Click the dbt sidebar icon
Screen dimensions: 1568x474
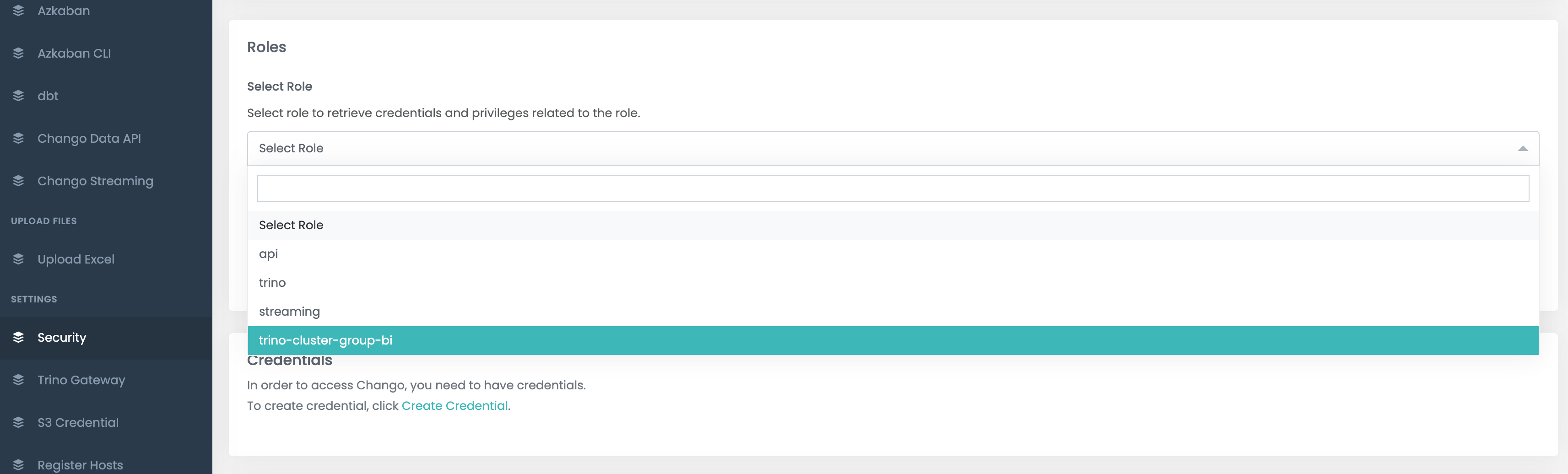click(x=18, y=95)
